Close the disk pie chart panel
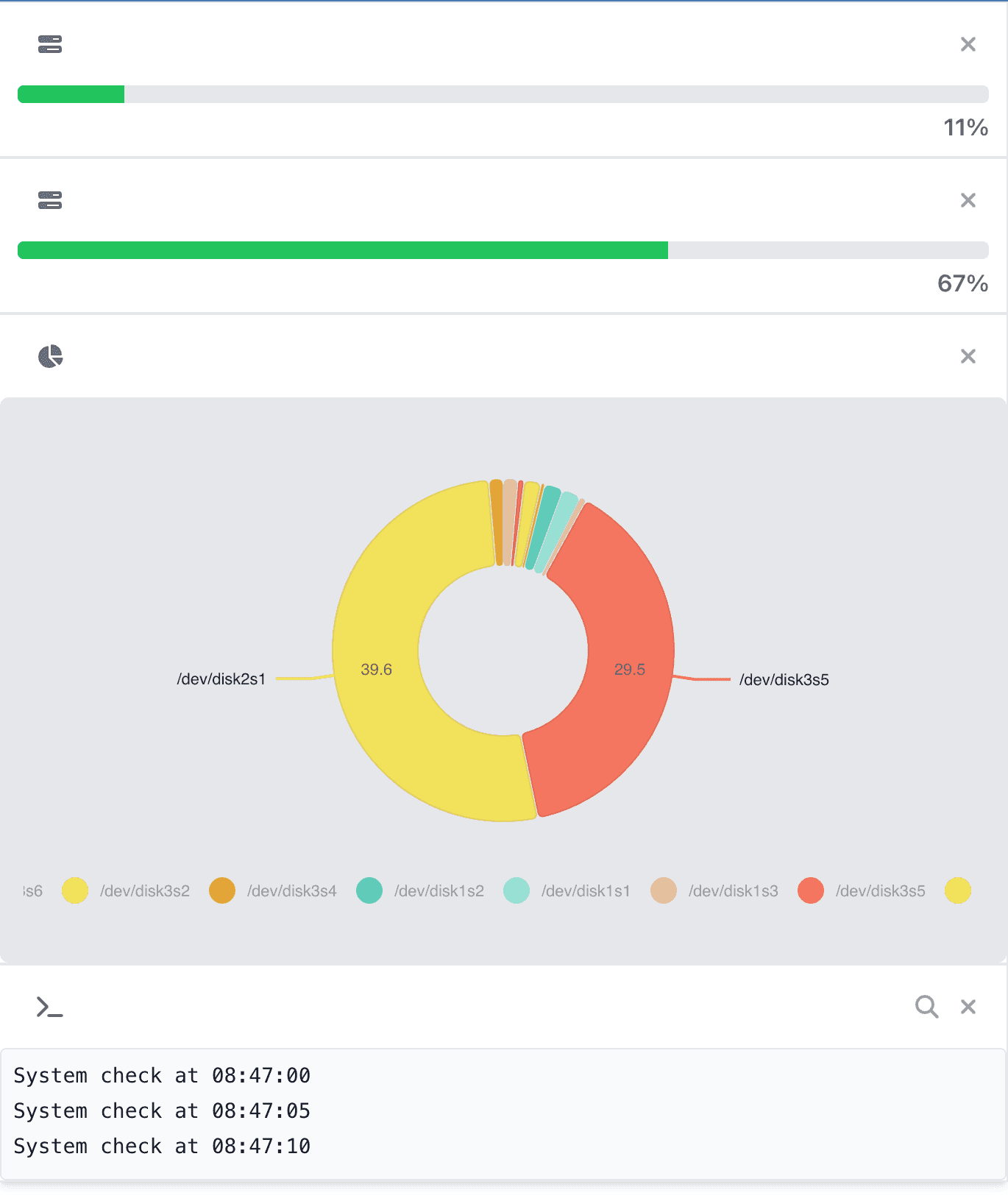The height and width of the screenshot is (1201, 1008). coord(968,356)
